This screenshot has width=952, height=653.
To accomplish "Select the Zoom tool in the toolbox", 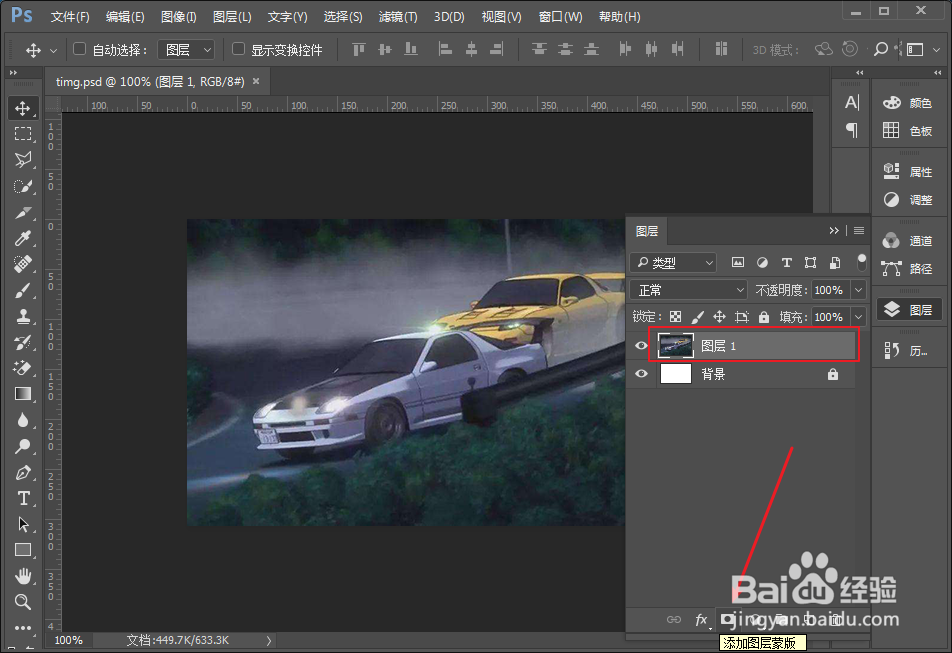I will click(x=23, y=601).
